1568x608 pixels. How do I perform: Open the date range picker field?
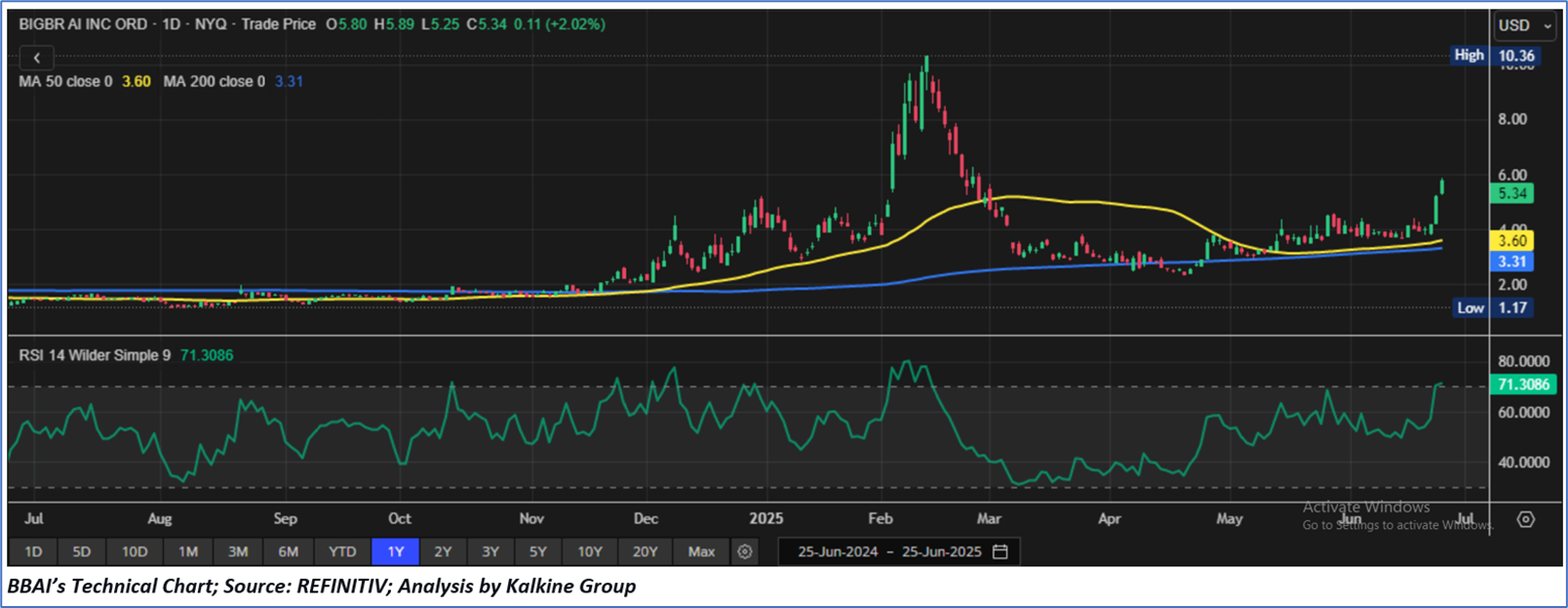point(888,551)
